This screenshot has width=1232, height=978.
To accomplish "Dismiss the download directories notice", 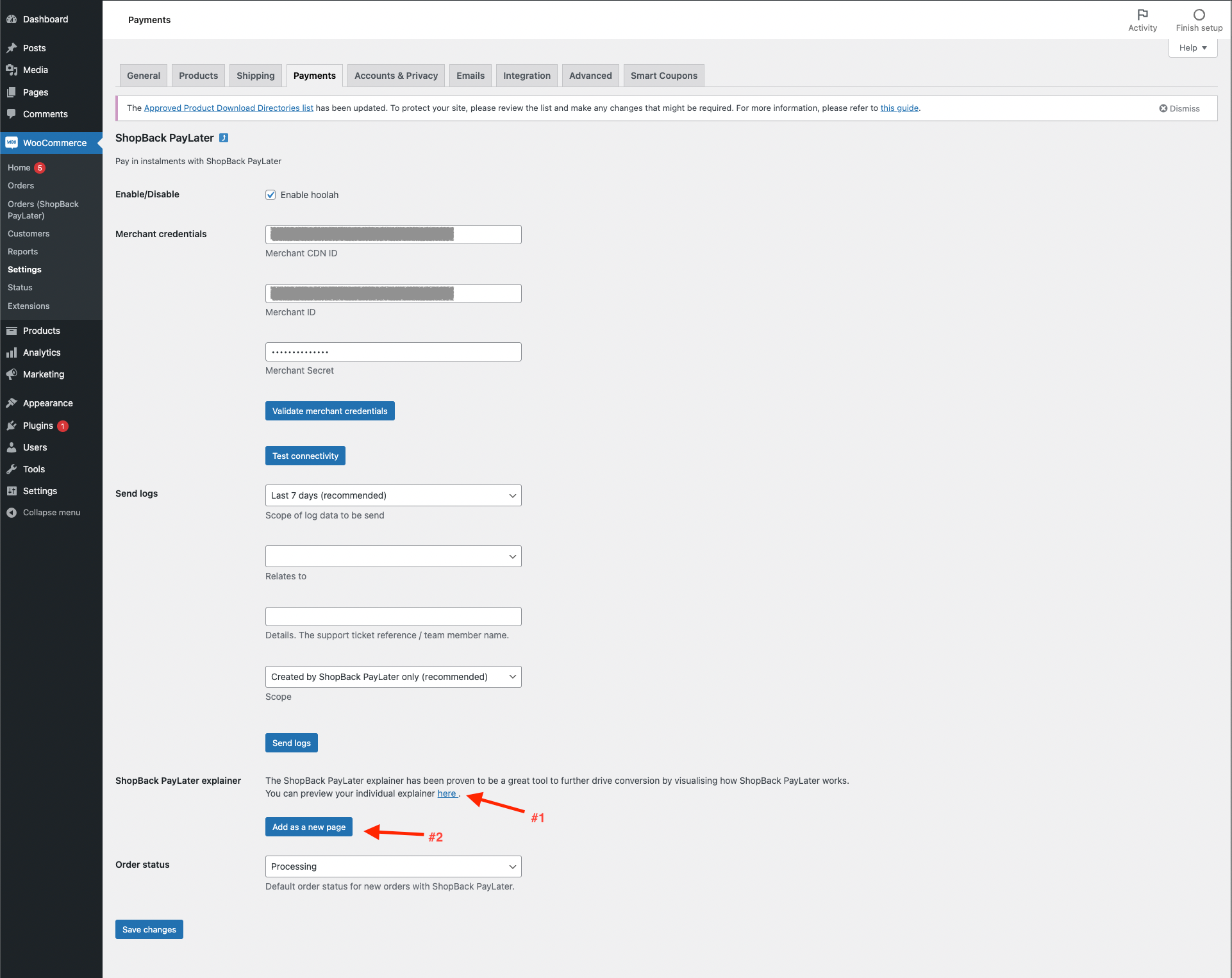I will 1179,108.
